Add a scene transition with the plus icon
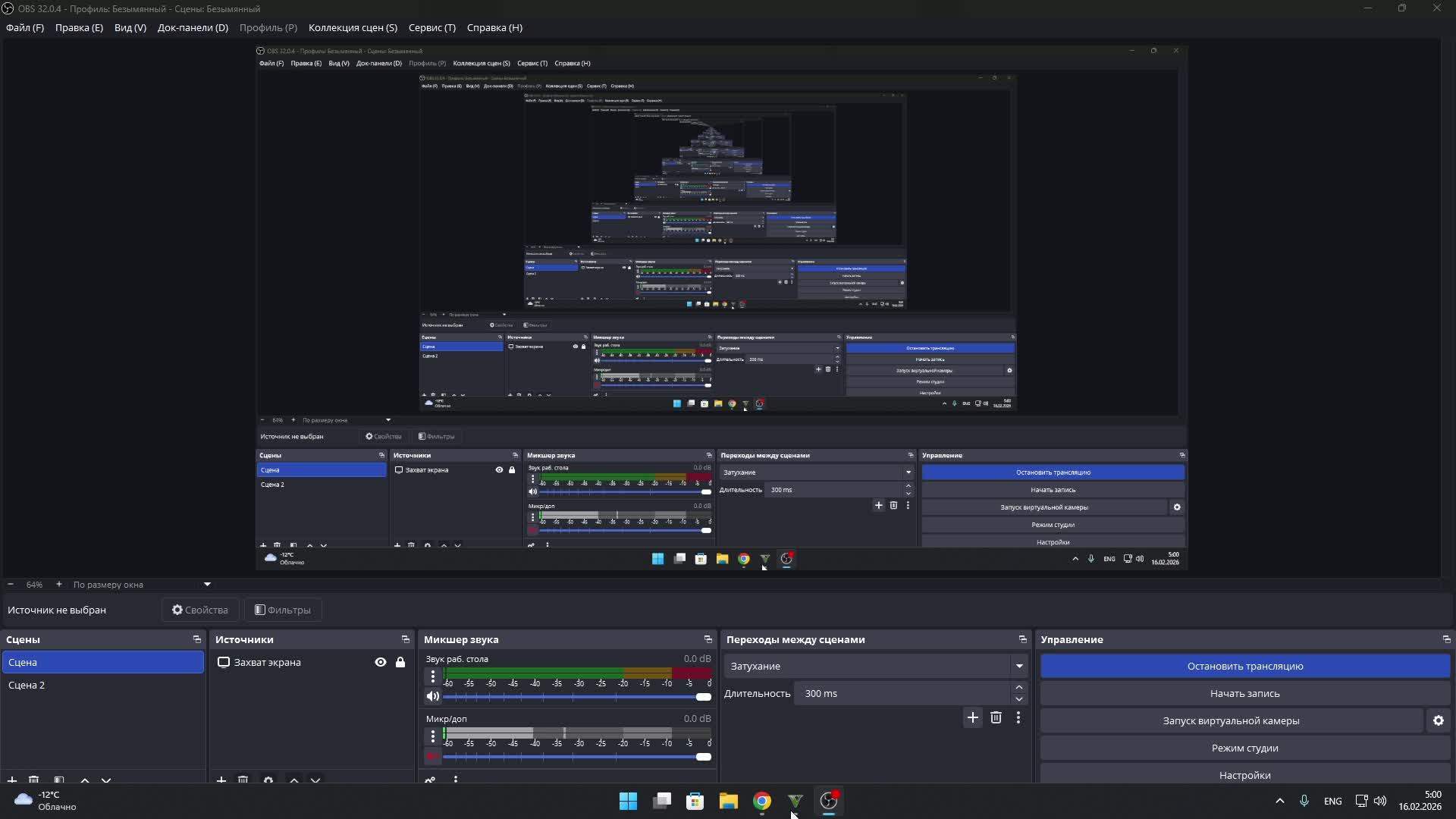The width and height of the screenshot is (1456, 819). (972, 717)
